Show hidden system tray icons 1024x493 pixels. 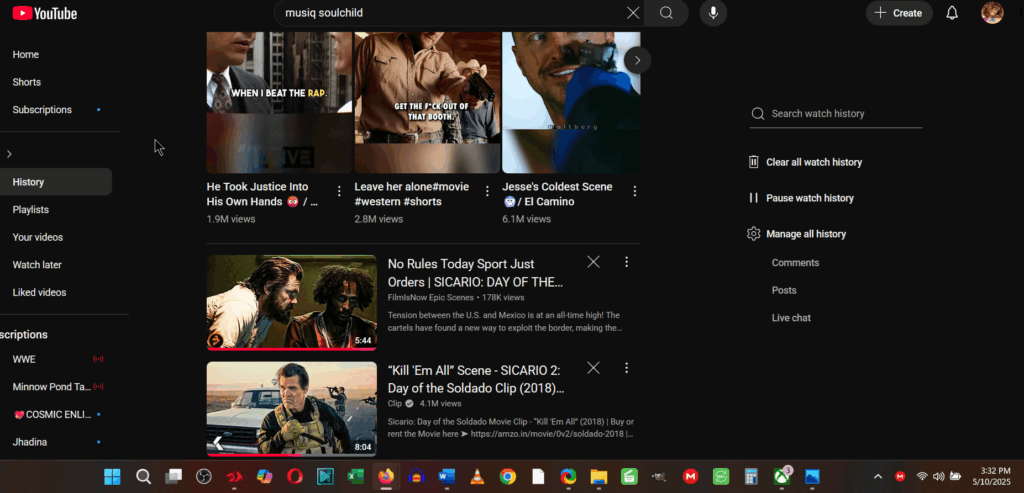tap(878, 477)
